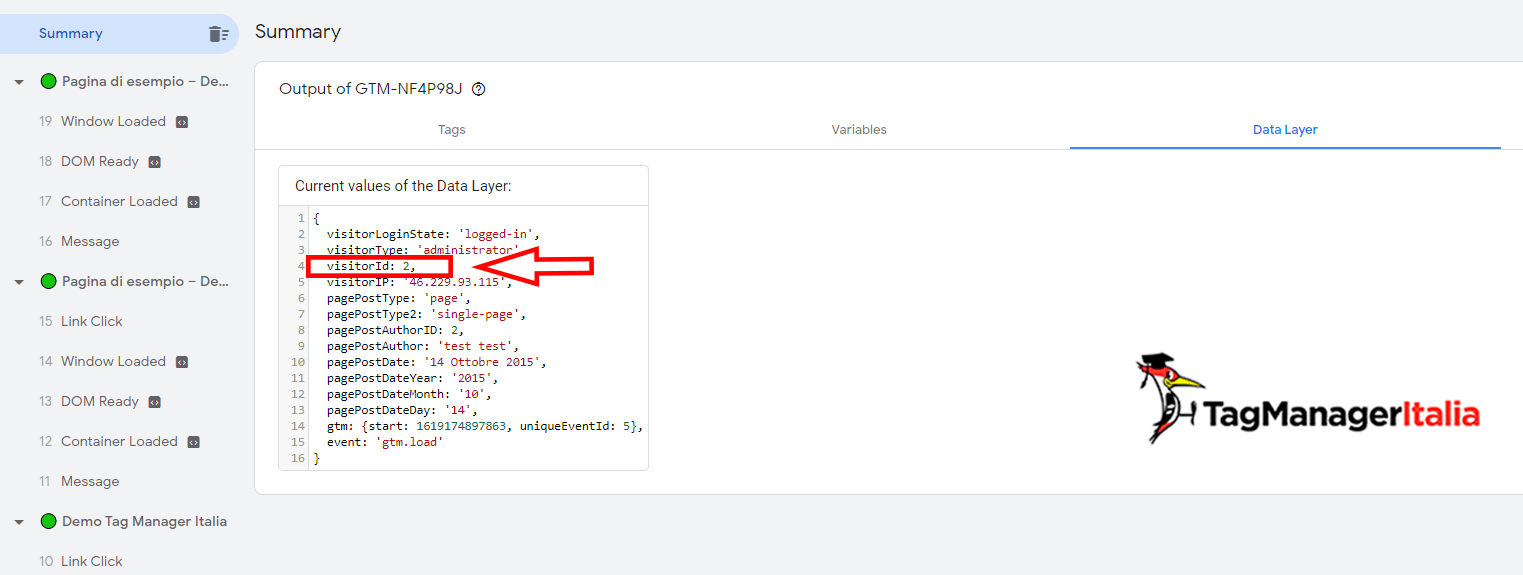Image resolution: width=1523 pixels, height=575 pixels.
Task: Select event 15 Link Click
Action: coord(91,322)
